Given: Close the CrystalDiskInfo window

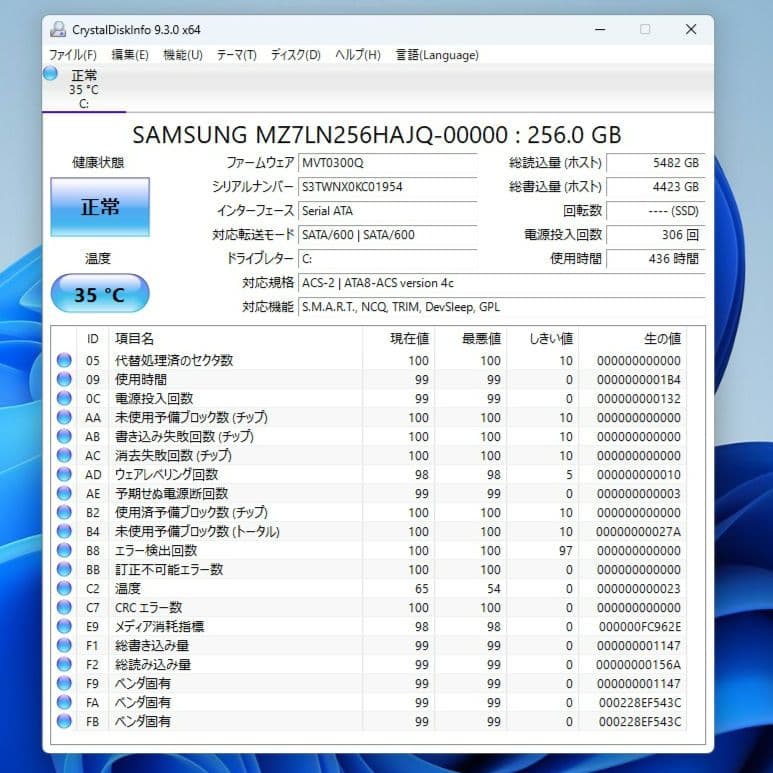Looking at the screenshot, I should coord(691,30).
